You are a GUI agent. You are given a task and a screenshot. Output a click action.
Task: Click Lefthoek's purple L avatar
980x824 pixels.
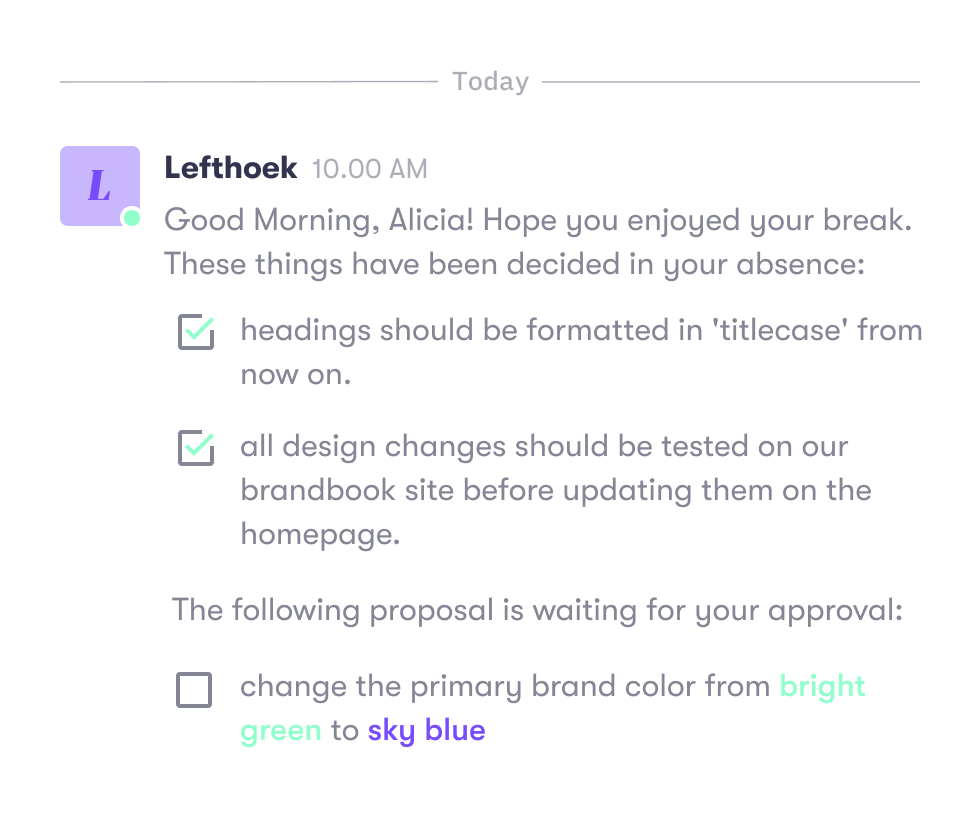[x=100, y=186]
